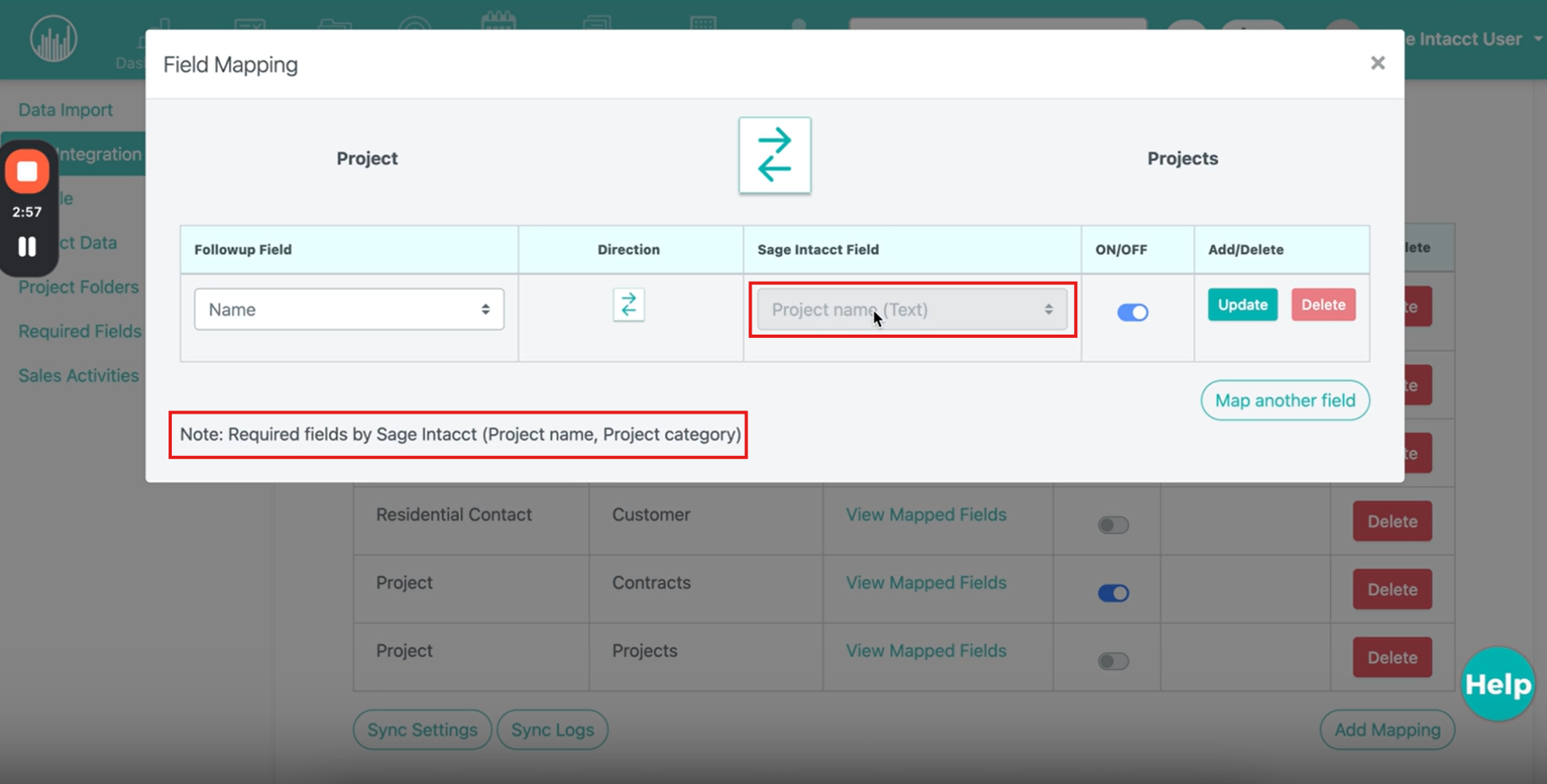1547x784 pixels.
Task: Open View Mapped Fields for Contracts
Action: [926, 583]
